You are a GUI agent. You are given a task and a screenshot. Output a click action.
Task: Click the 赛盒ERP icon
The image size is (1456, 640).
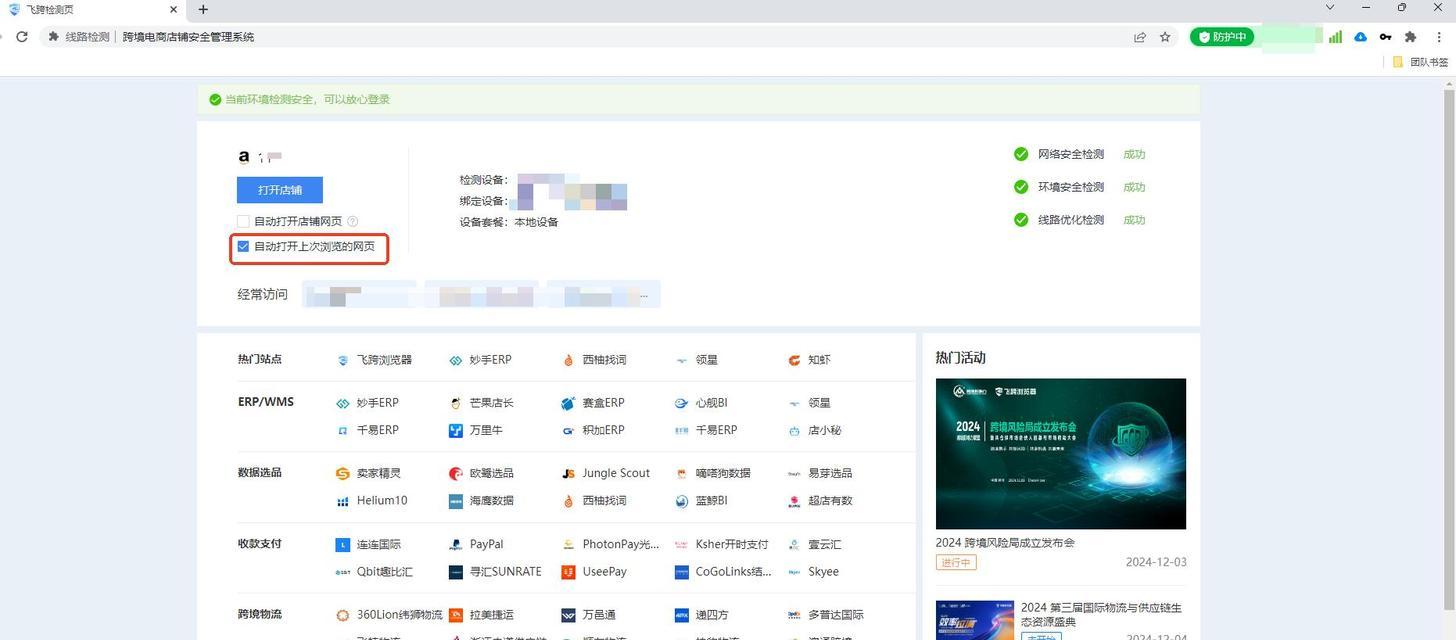pos(568,403)
